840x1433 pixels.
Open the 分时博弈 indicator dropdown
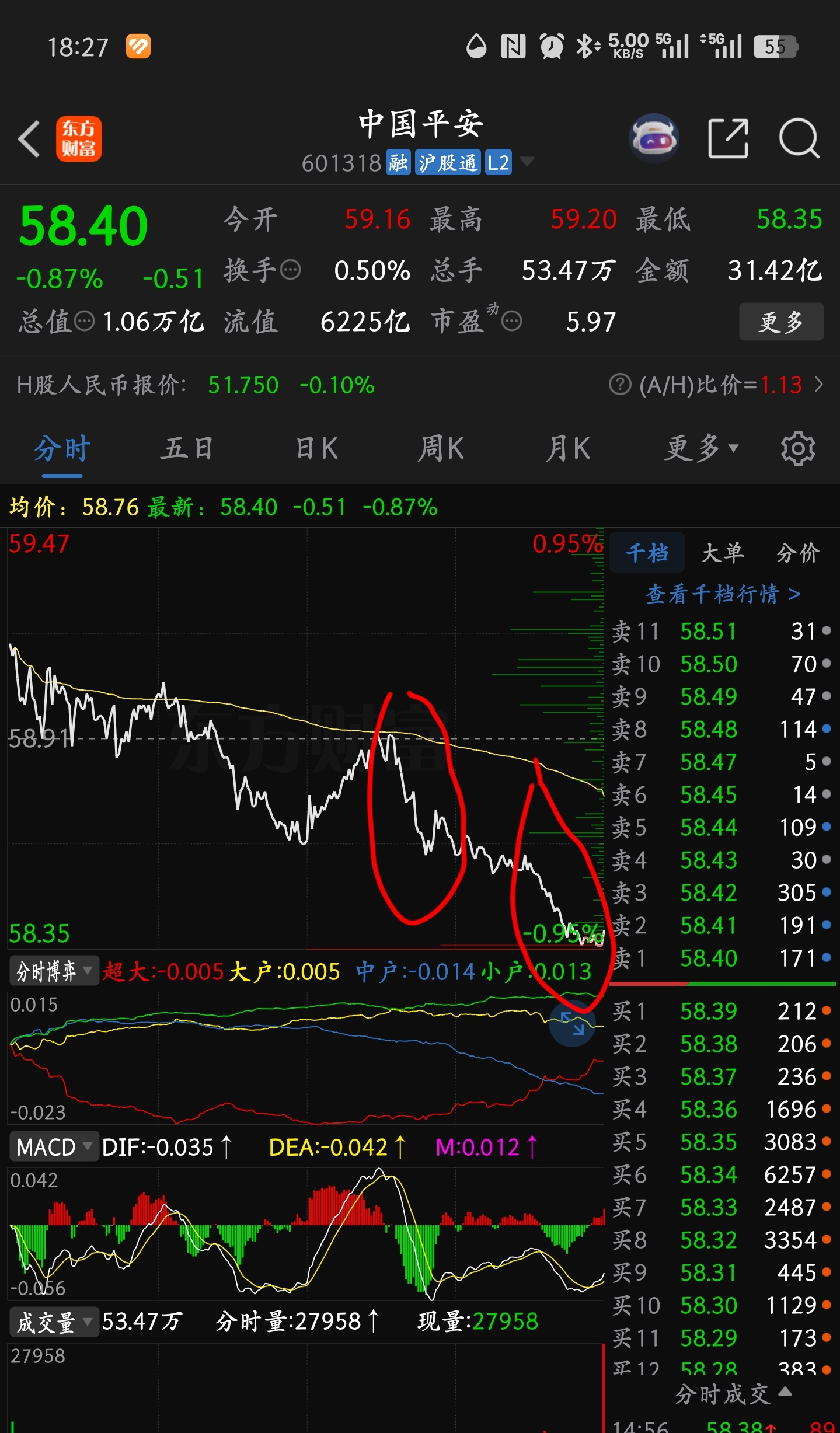click(x=54, y=971)
